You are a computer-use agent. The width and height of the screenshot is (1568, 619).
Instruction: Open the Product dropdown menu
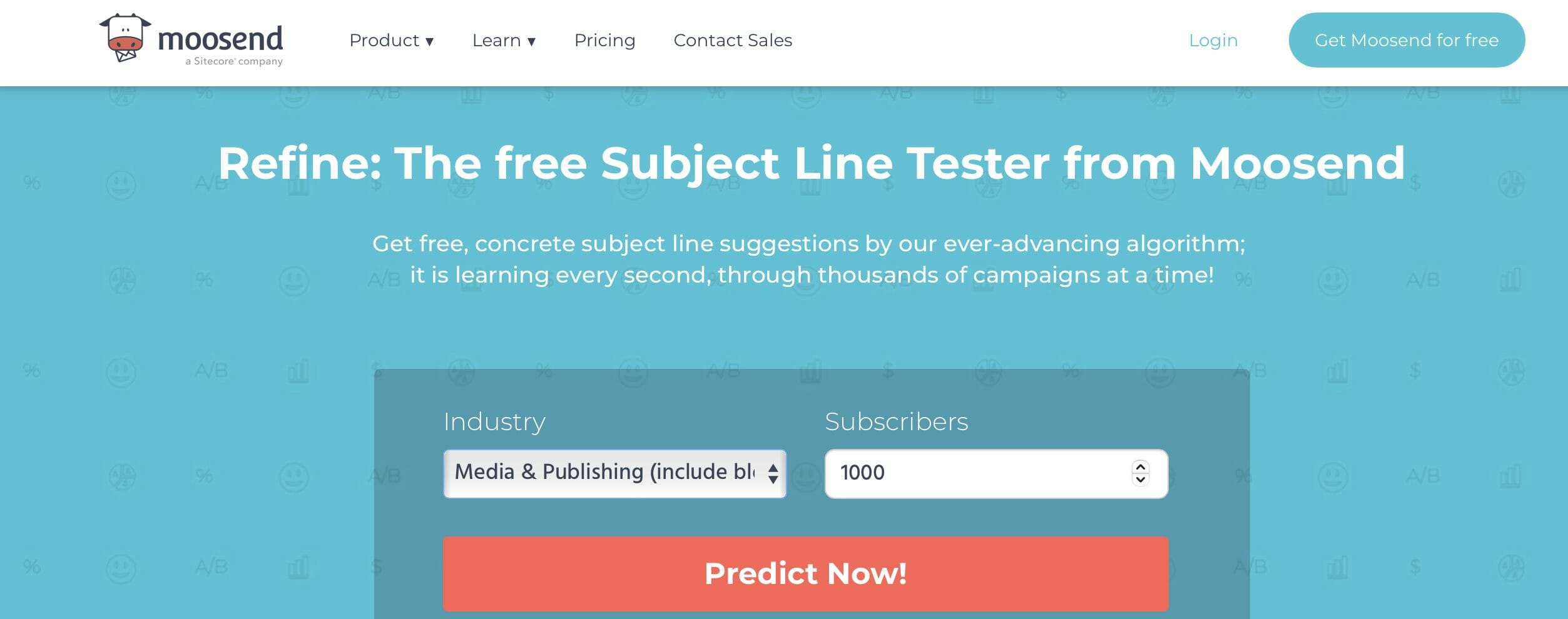click(392, 41)
